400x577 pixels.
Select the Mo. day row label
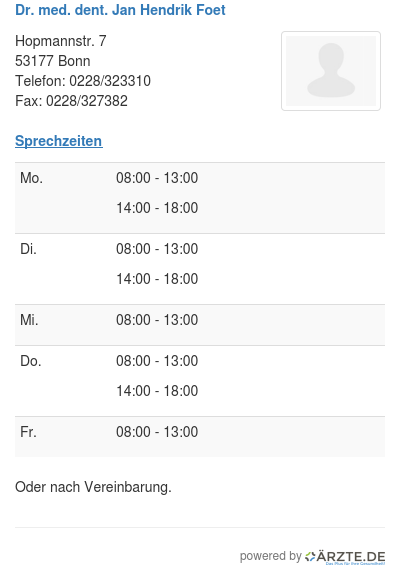32,178
